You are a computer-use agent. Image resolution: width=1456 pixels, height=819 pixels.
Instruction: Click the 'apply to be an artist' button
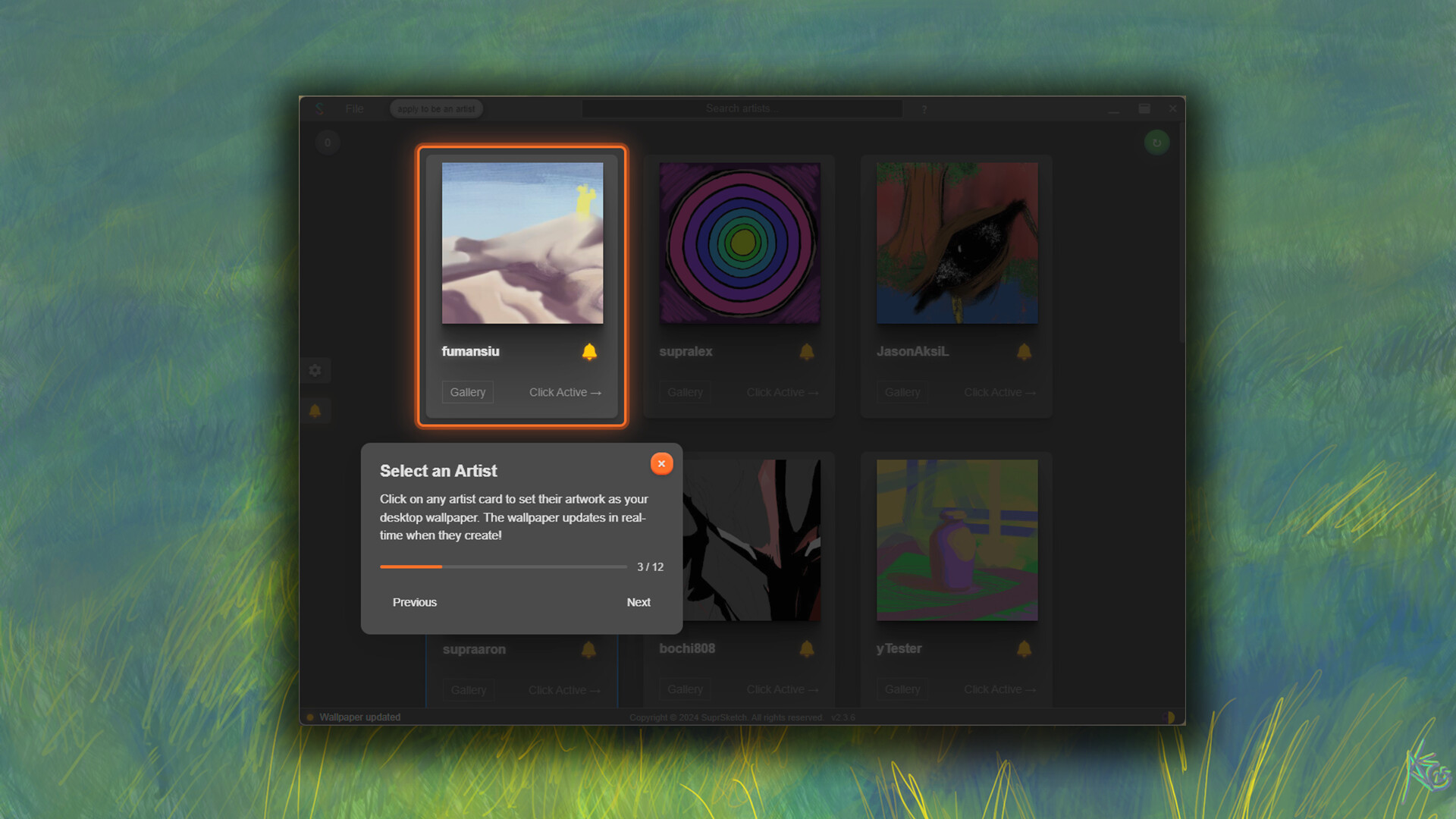[x=435, y=108]
